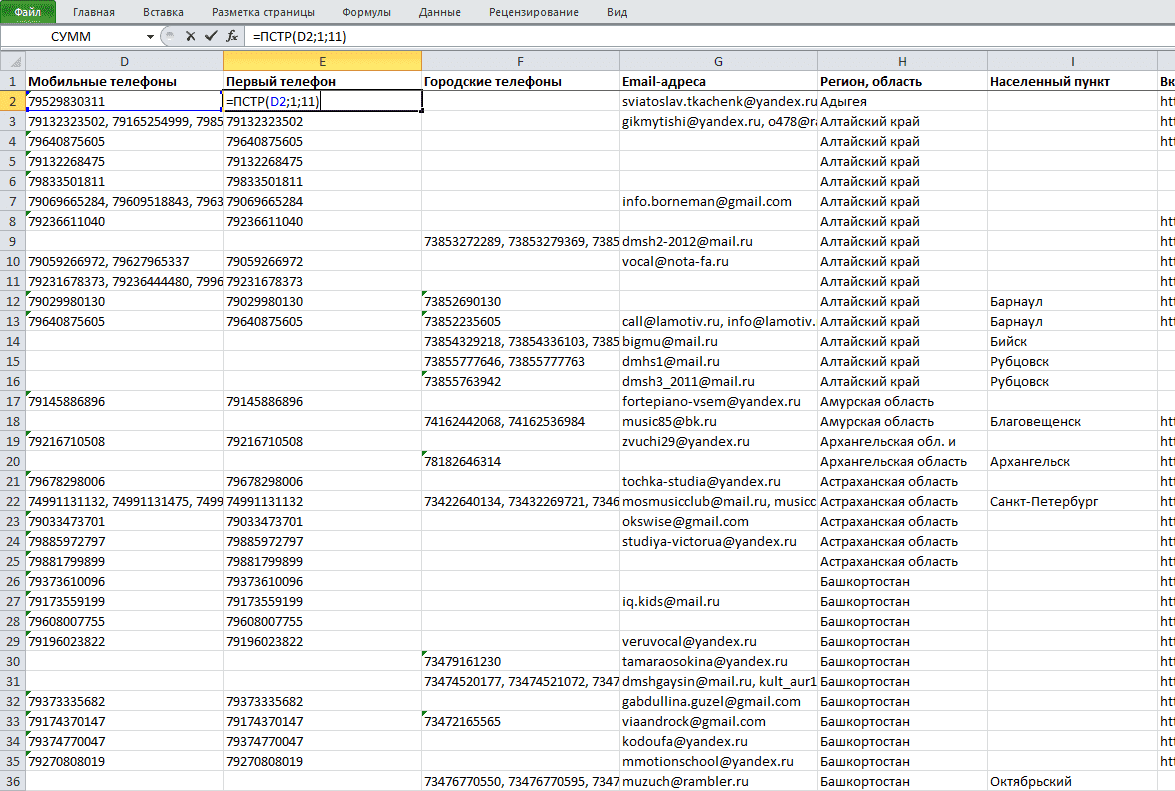Viewport: 1175px width, 791px height.
Task: Open the Name Box function dropdown arrow
Action: coord(150,36)
